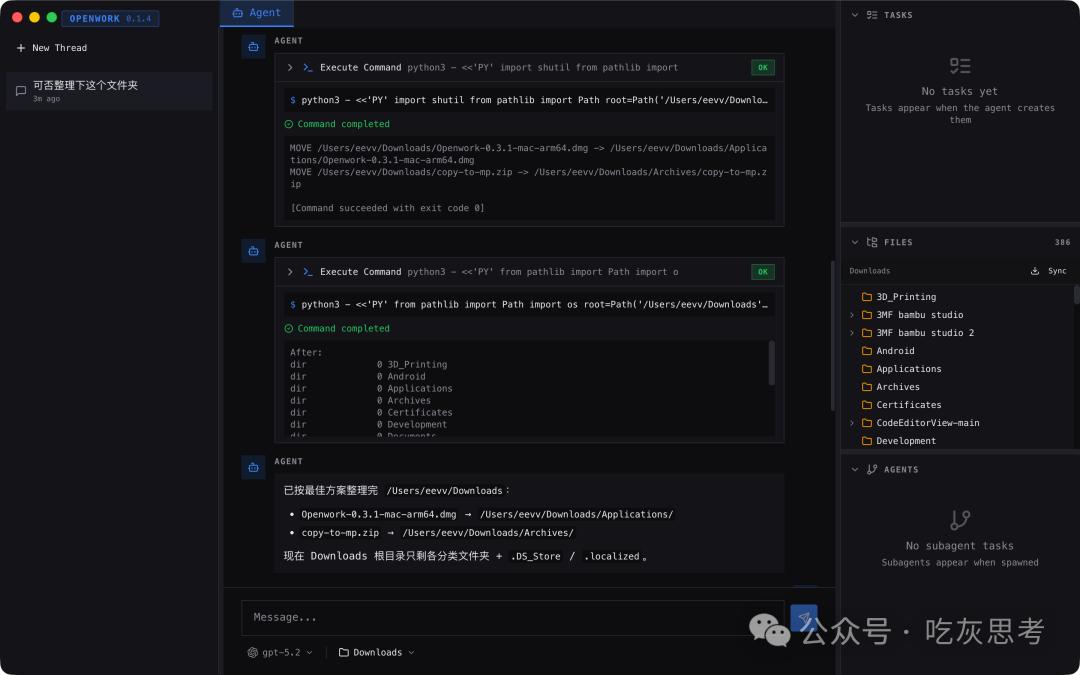Sync the Downloads files
1080x675 pixels.
tap(1048, 271)
